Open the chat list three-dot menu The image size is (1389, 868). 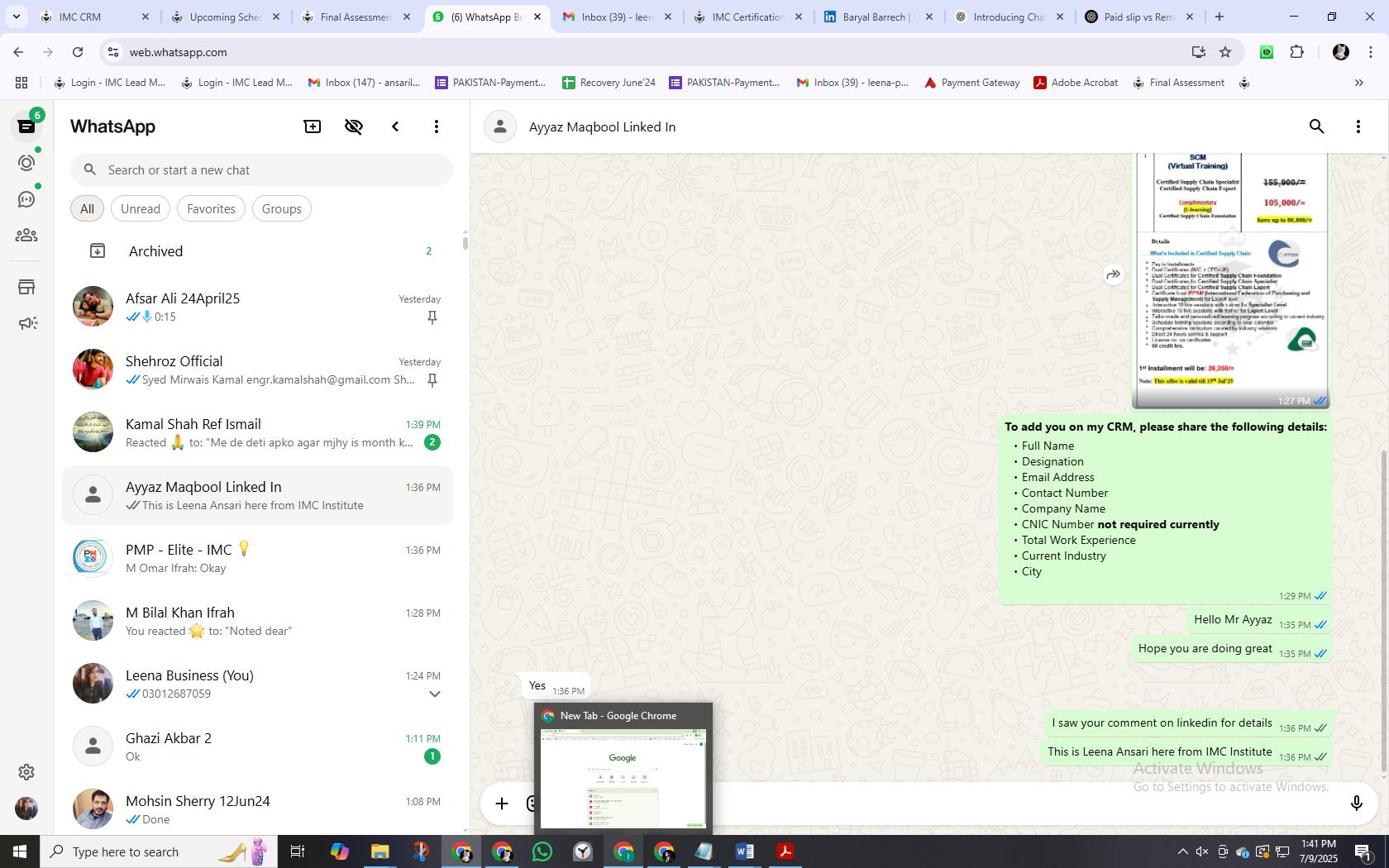coord(437,126)
